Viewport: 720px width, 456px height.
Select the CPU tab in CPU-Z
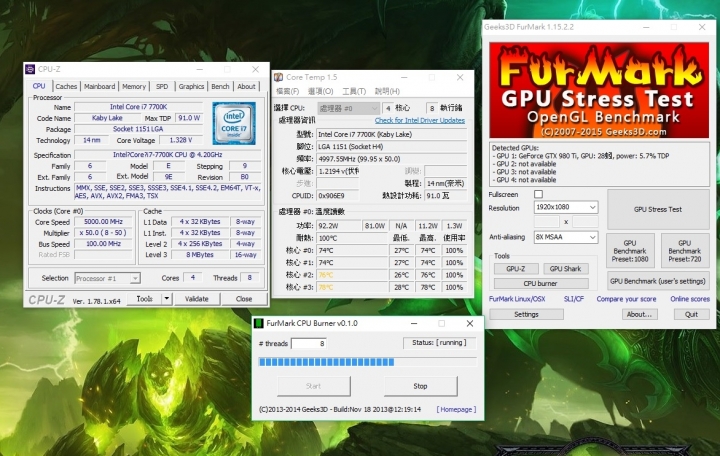click(39, 86)
